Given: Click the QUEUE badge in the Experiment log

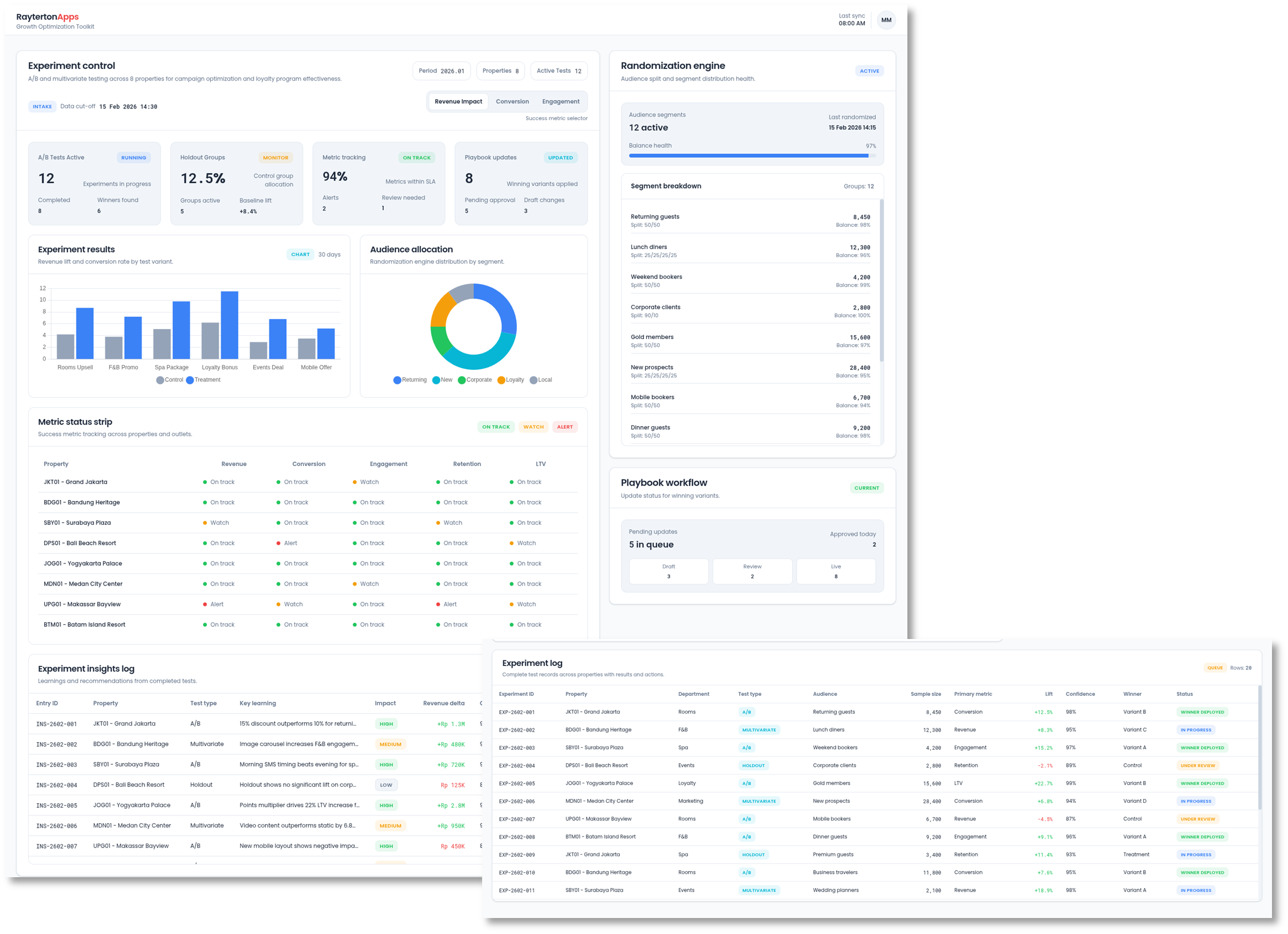Looking at the screenshot, I should pyautogui.click(x=1215, y=668).
